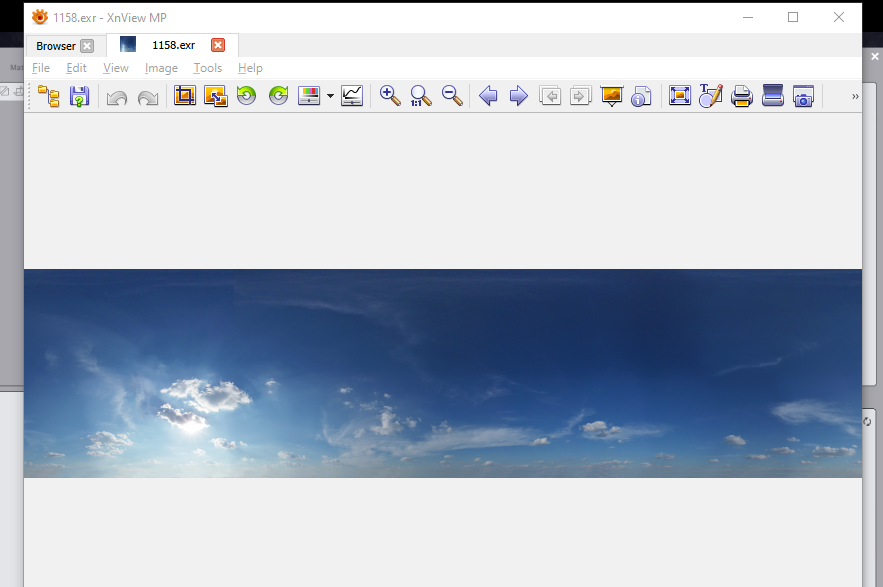Open the Save As floppy icon
The image size is (883, 587).
[79, 96]
